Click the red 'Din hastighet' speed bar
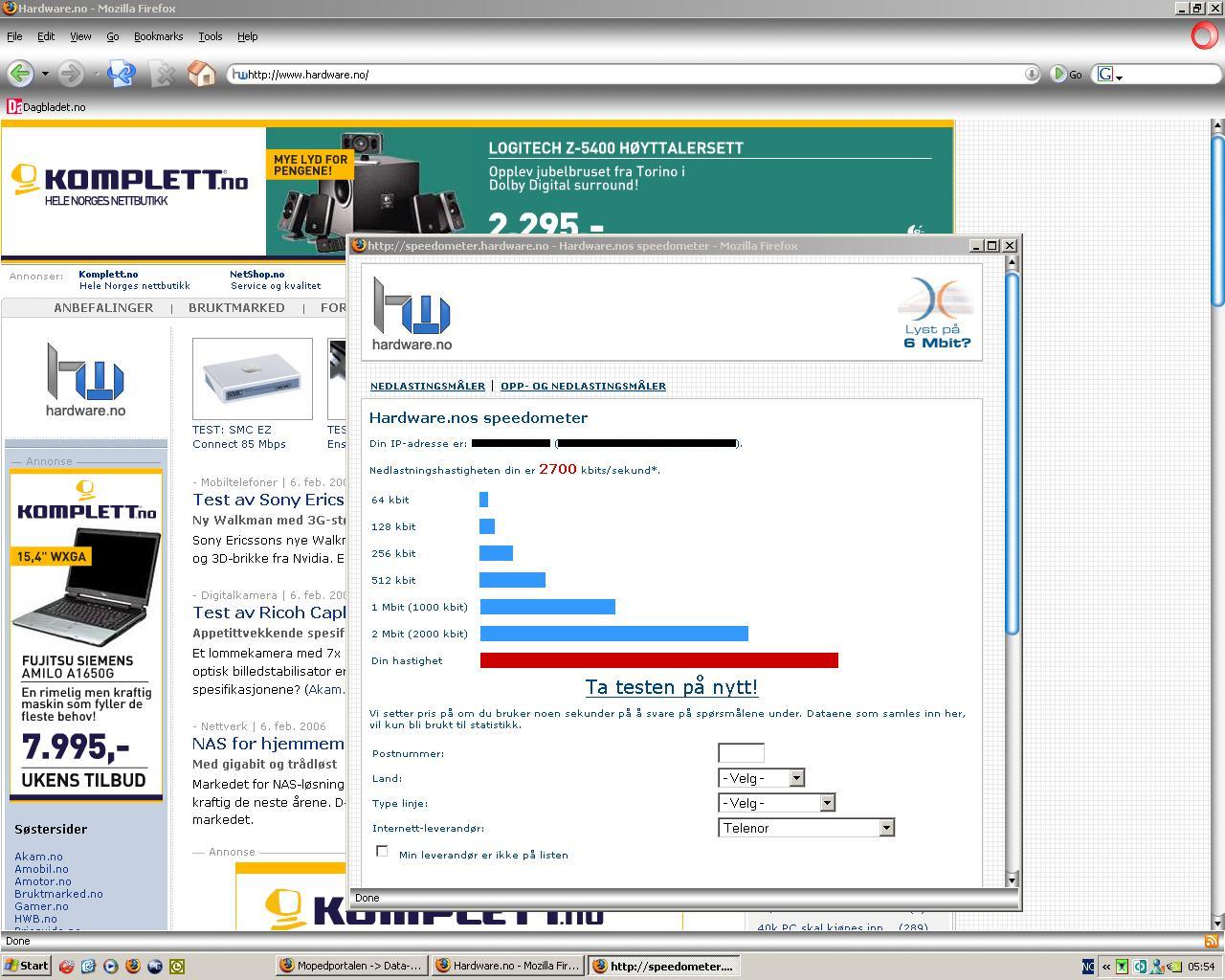Image resolution: width=1225 pixels, height=980 pixels. (x=658, y=660)
